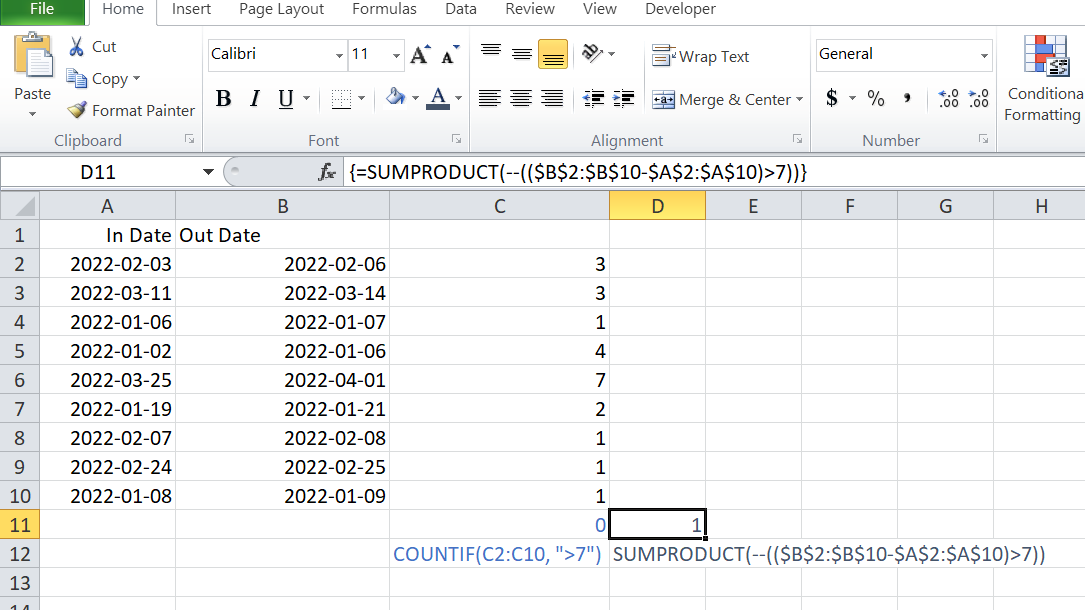Open Alignment dialog launcher
This screenshot has height=610, width=1085.
pyautogui.click(x=797, y=140)
